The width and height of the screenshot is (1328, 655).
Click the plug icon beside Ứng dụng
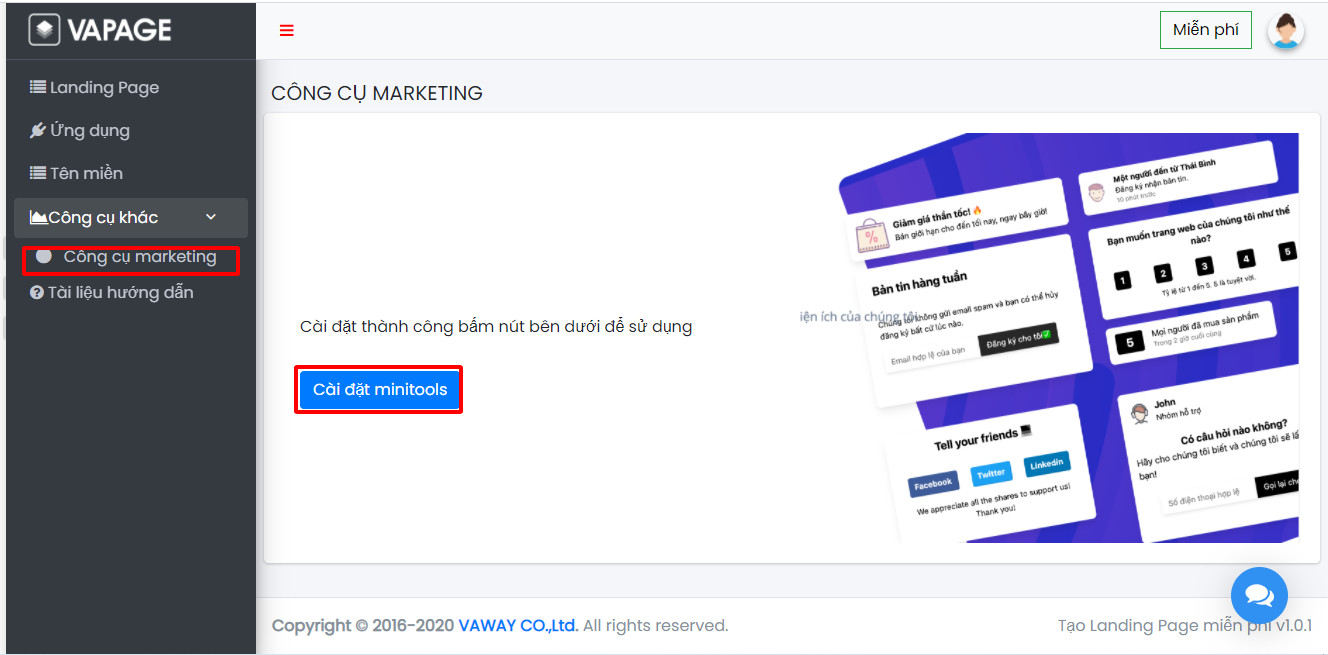(38, 130)
